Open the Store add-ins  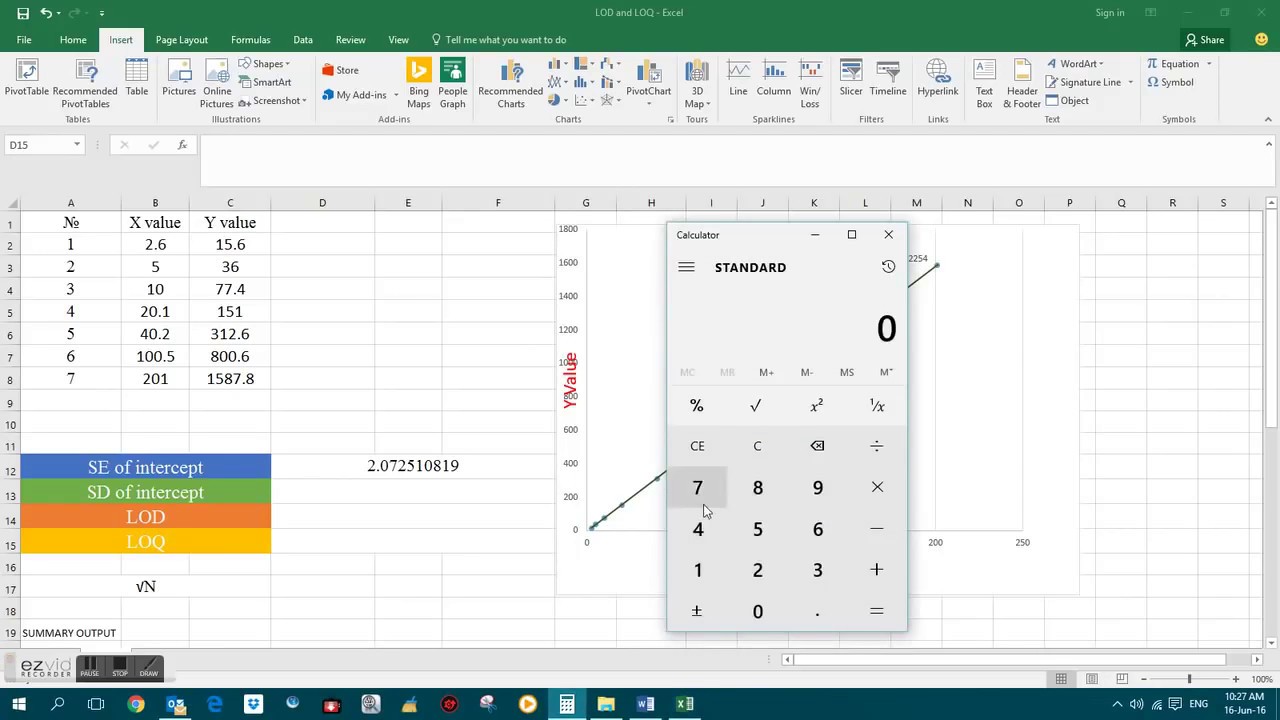340,70
